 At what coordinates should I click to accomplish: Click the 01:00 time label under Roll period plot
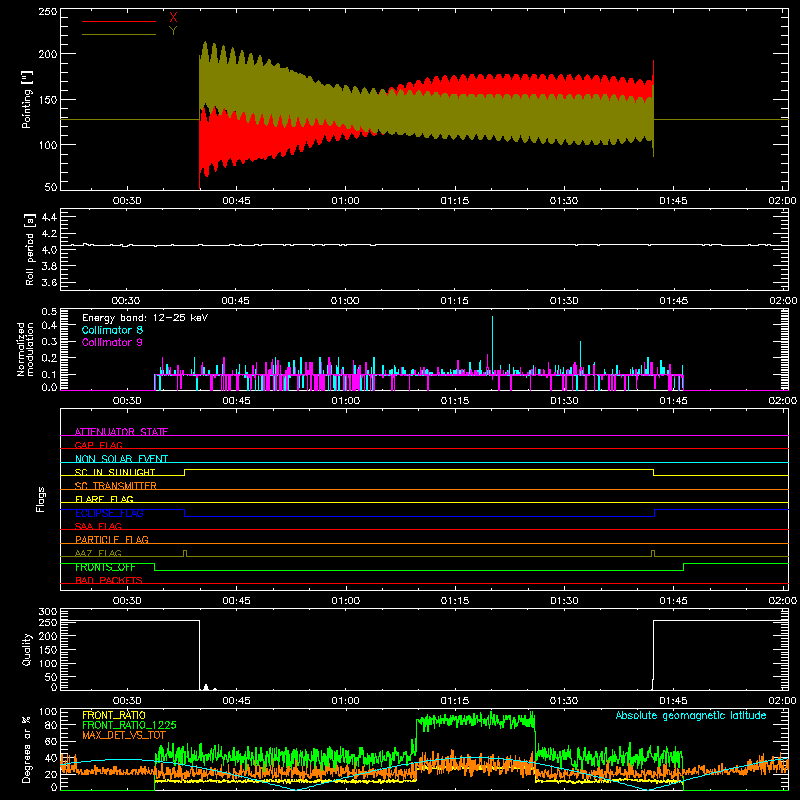point(345,301)
